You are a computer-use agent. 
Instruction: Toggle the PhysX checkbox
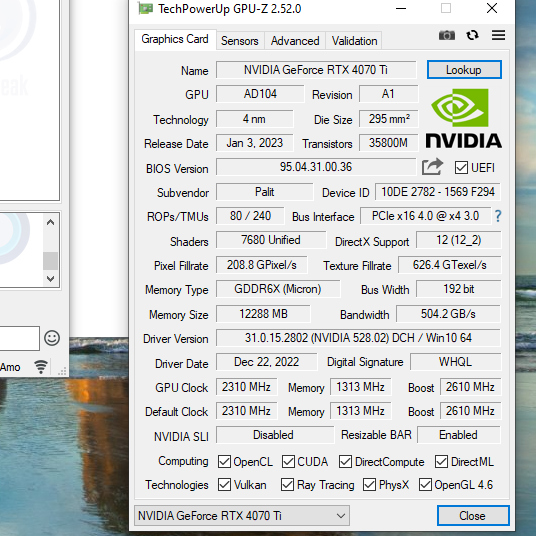pos(369,484)
